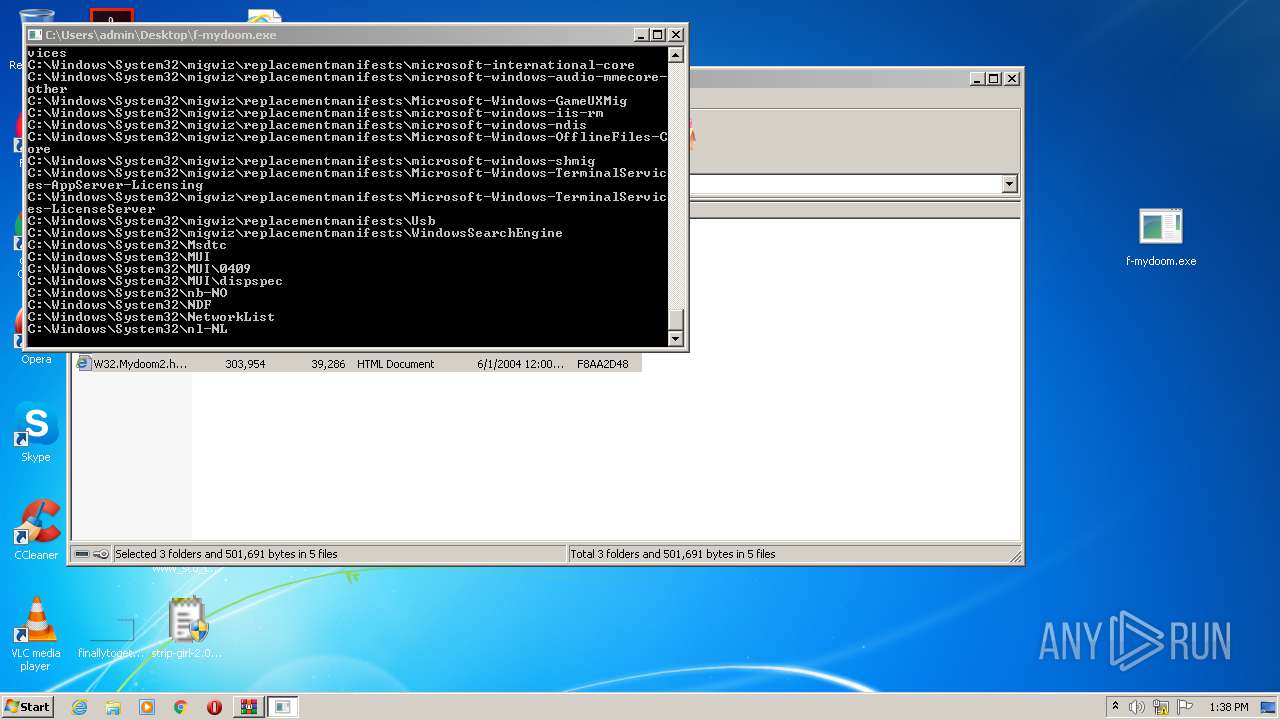
Task: Click 'Total 3 folders' status bar text
Action: tap(673, 554)
